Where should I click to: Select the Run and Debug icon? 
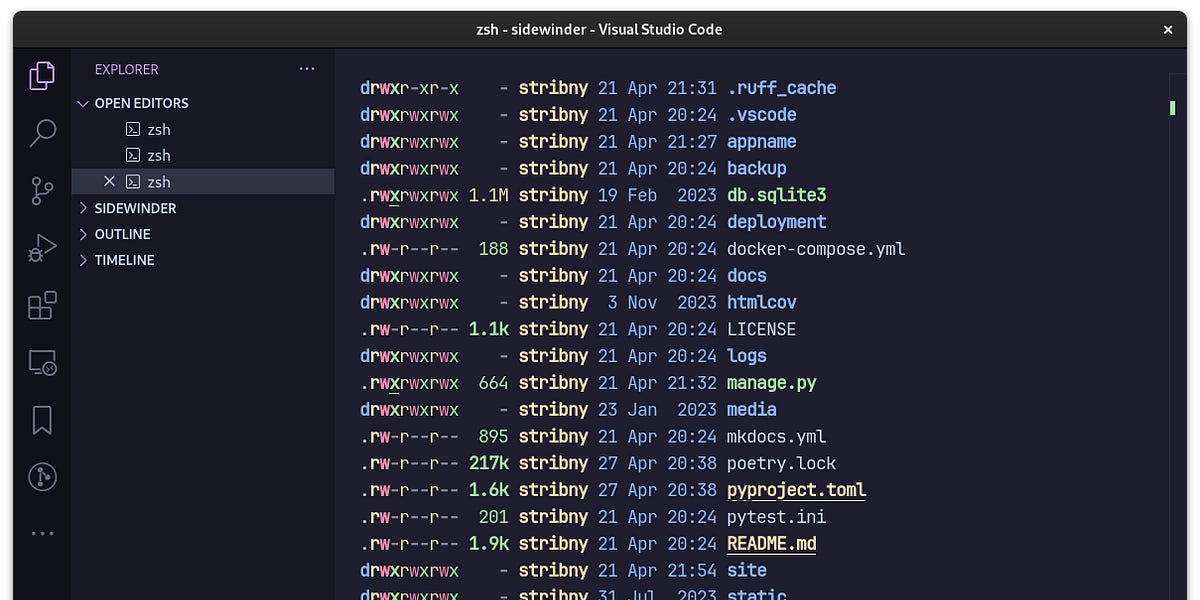41,247
